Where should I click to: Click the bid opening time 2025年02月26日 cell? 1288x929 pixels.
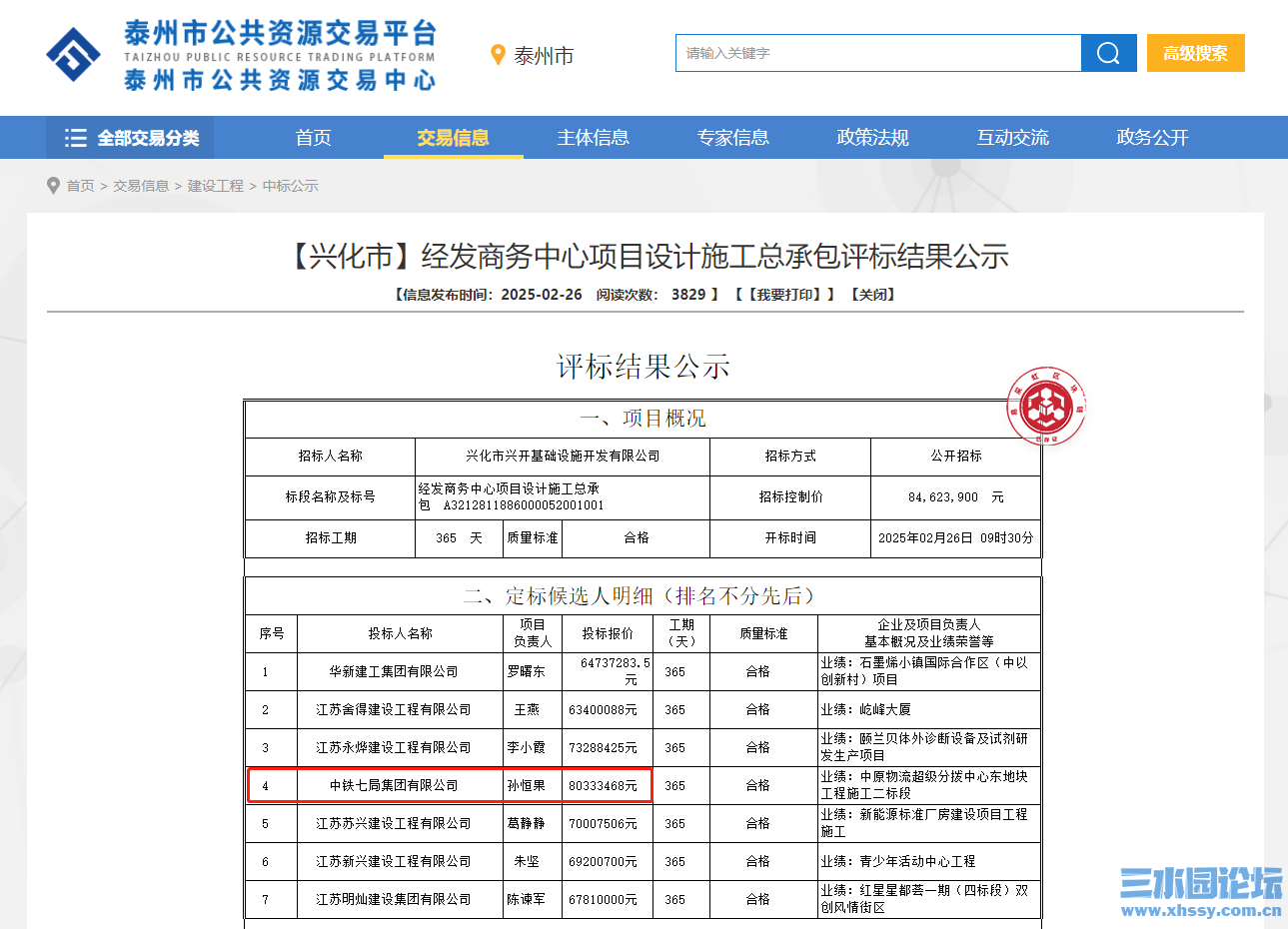956,537
